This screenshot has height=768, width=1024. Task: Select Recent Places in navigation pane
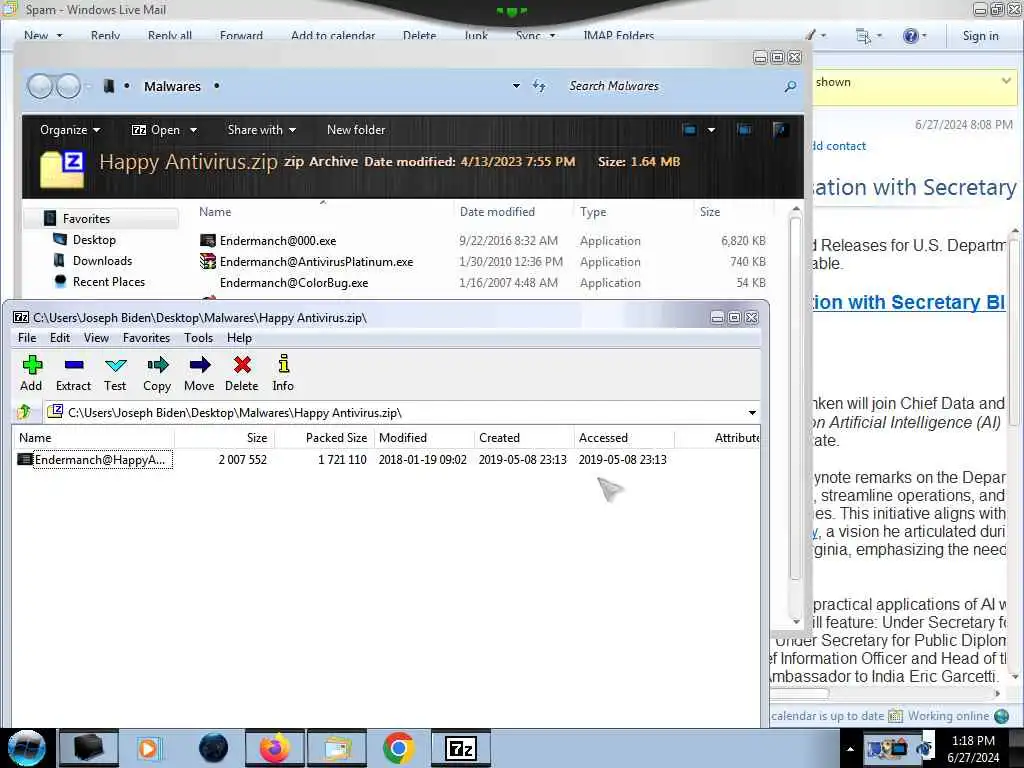[108, 281]
